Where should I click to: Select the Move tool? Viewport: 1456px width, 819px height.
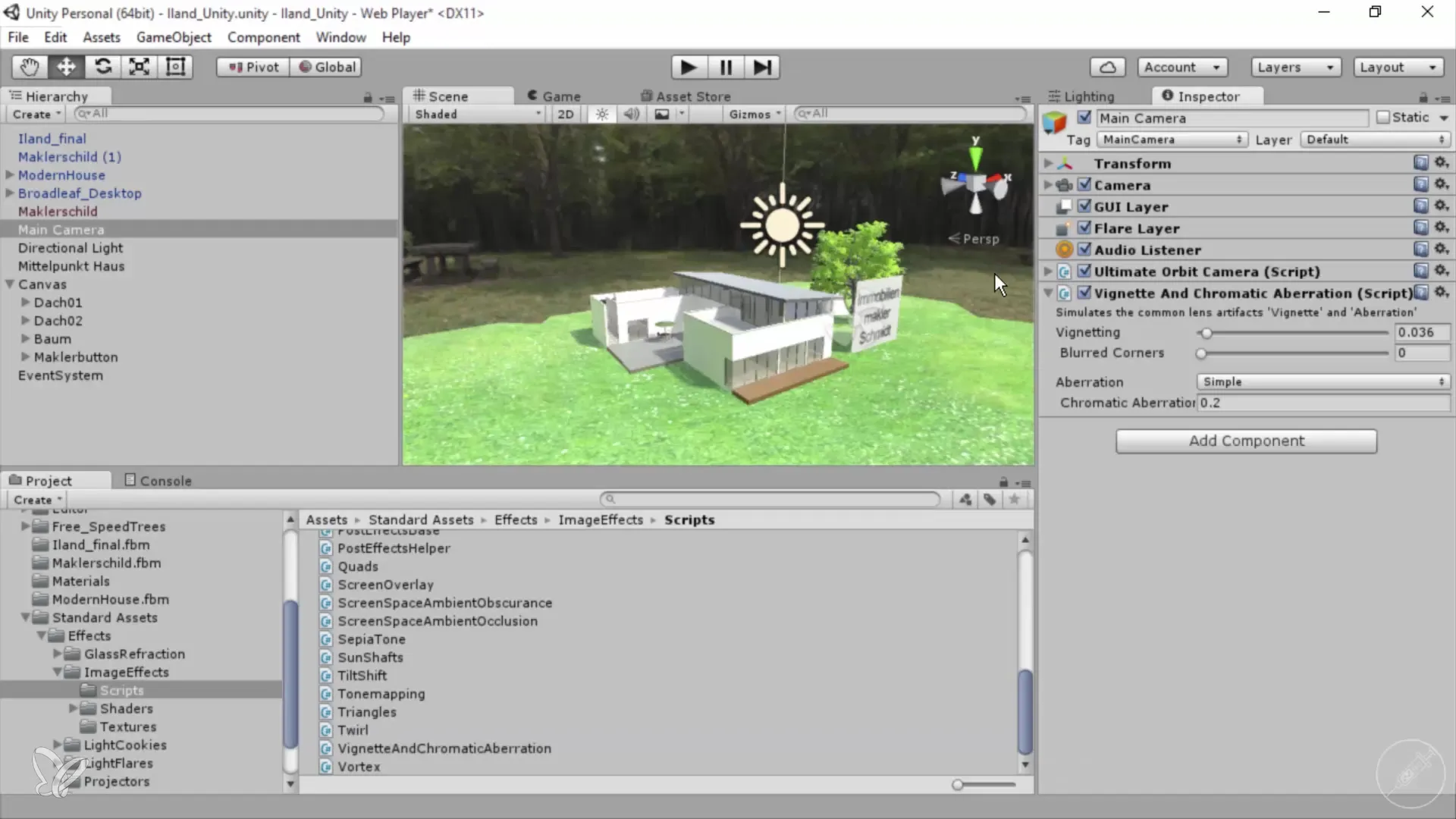(x=66, y=67)
